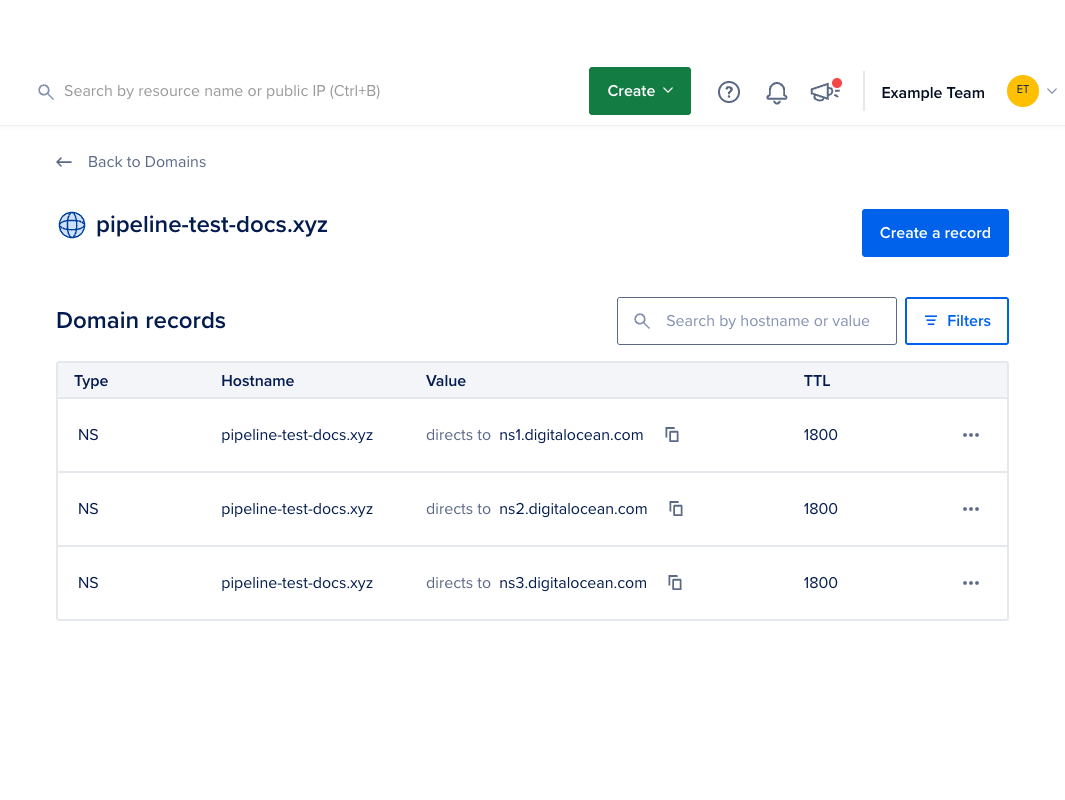
Task: Click the back arrow icon
Action: (64, 162)
